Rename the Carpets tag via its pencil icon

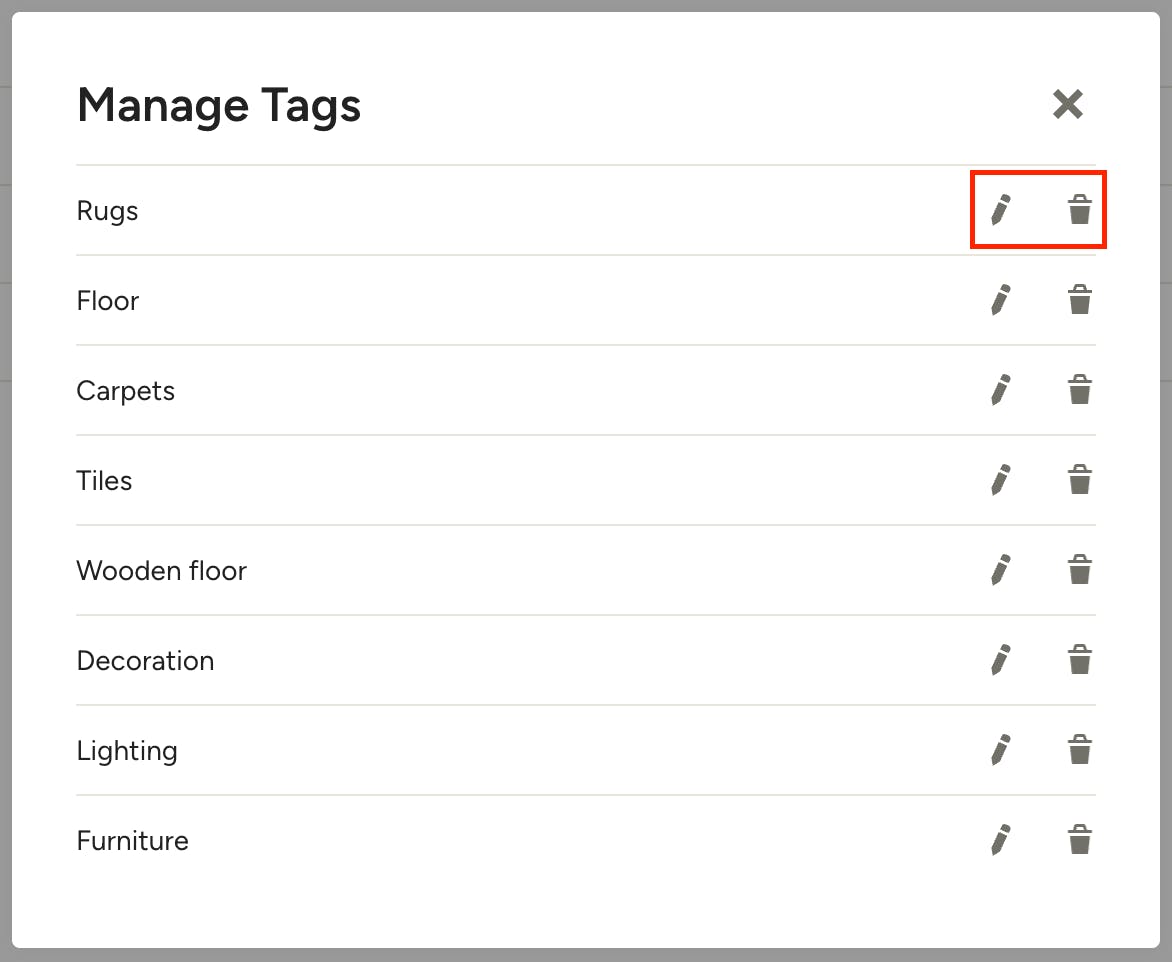click(1001, 390)
